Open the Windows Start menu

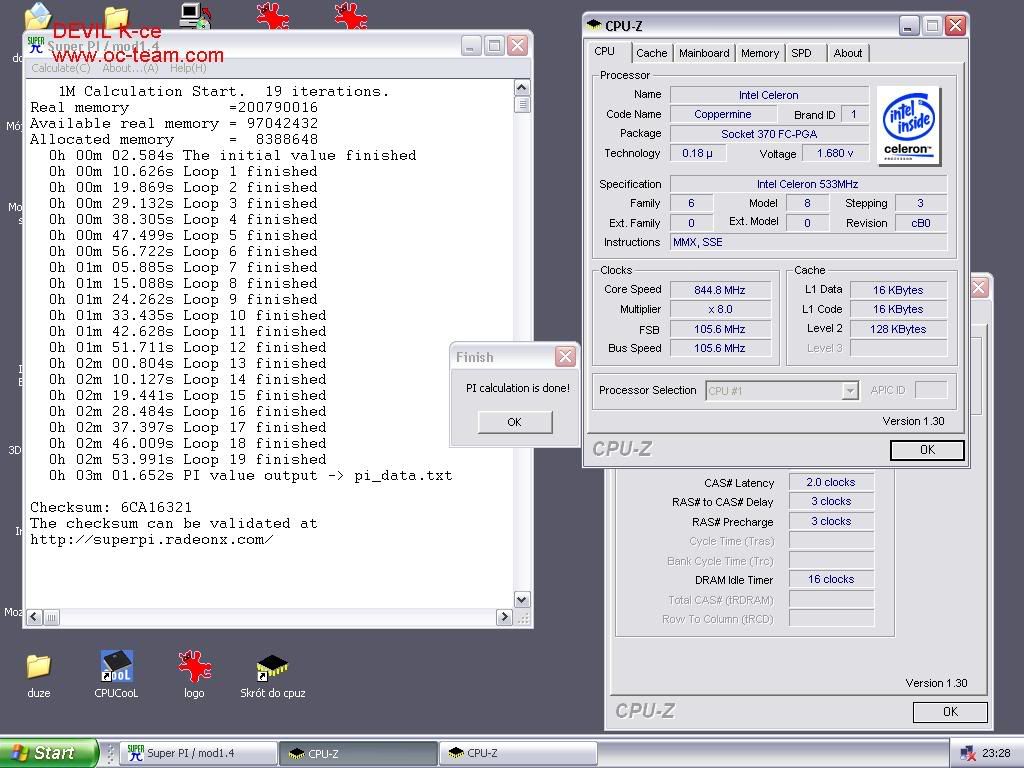pyautogui.click(x=49, y=753)
